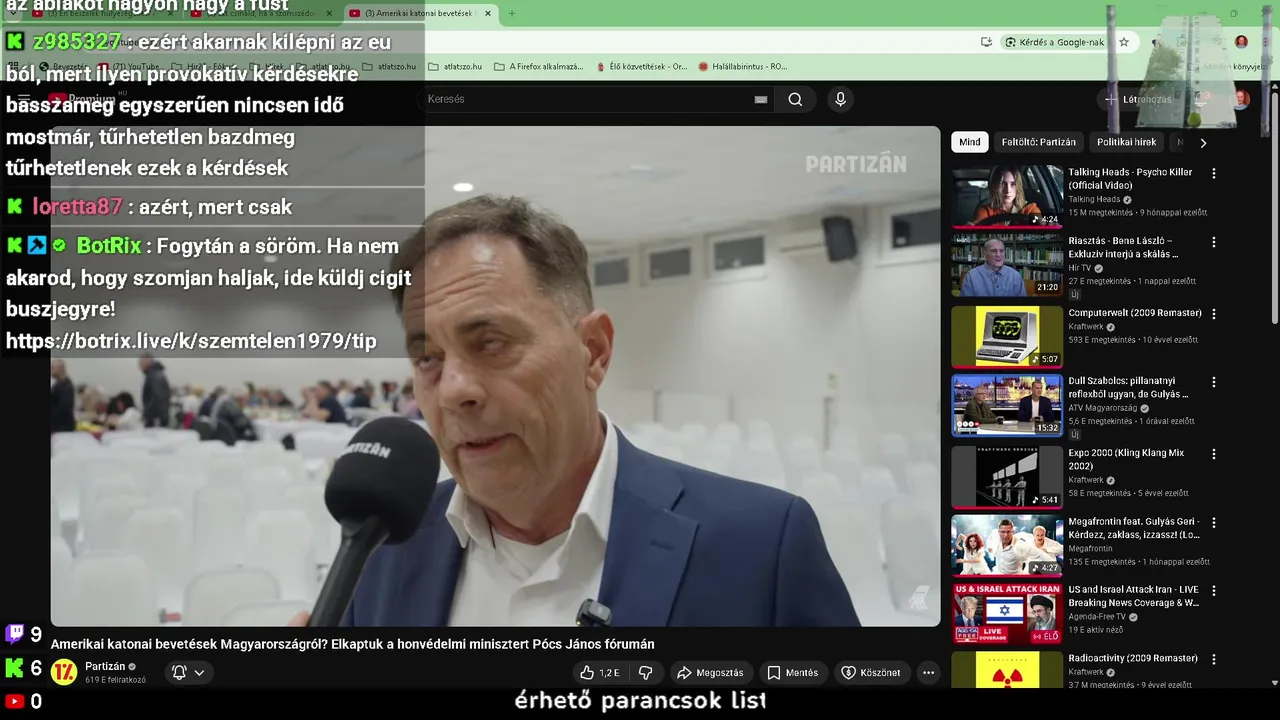Click the Partizán video player to pause
Image resolution: width=1280 pixels, height=720 pixels.
(496, 376)
